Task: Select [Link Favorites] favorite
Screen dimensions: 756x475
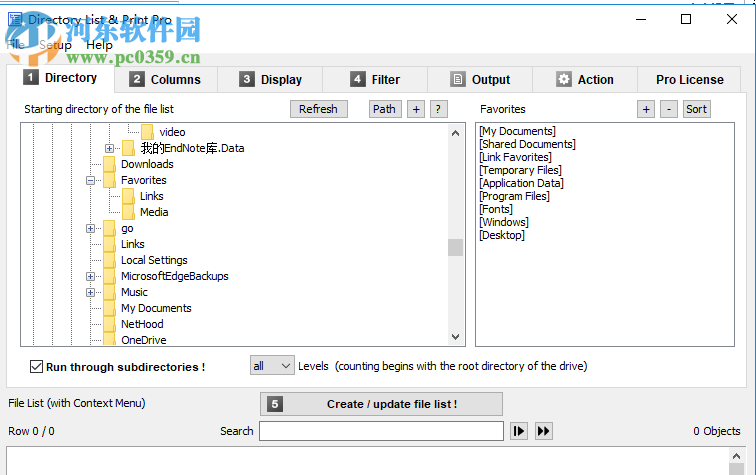Action: pyautogui.click(x=515, y=157)
